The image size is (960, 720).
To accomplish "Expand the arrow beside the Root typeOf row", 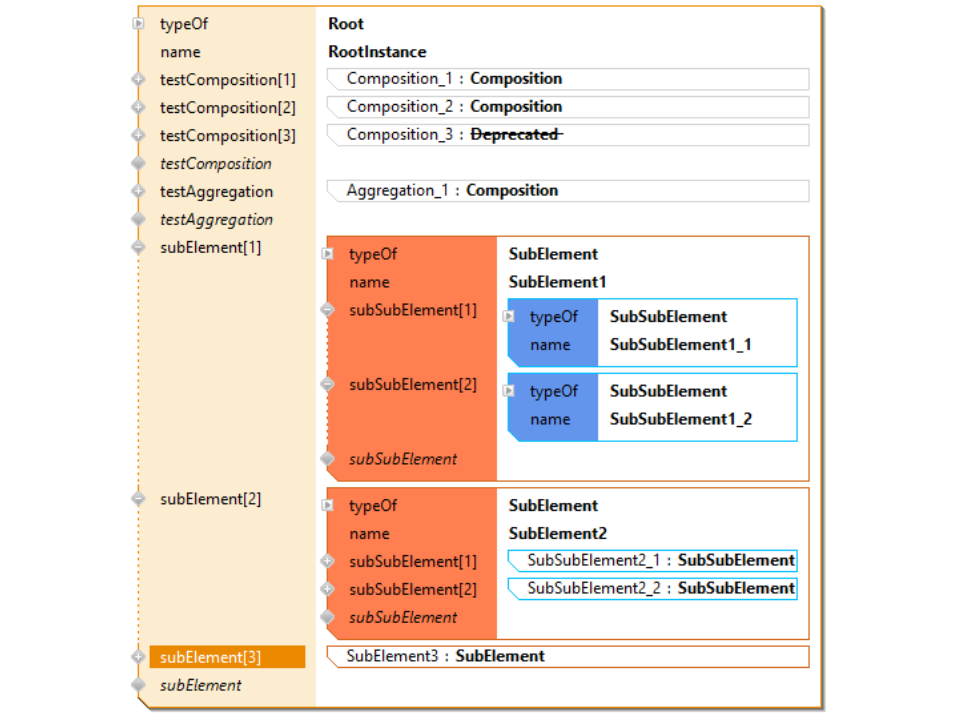I will (x=138, y=24).
